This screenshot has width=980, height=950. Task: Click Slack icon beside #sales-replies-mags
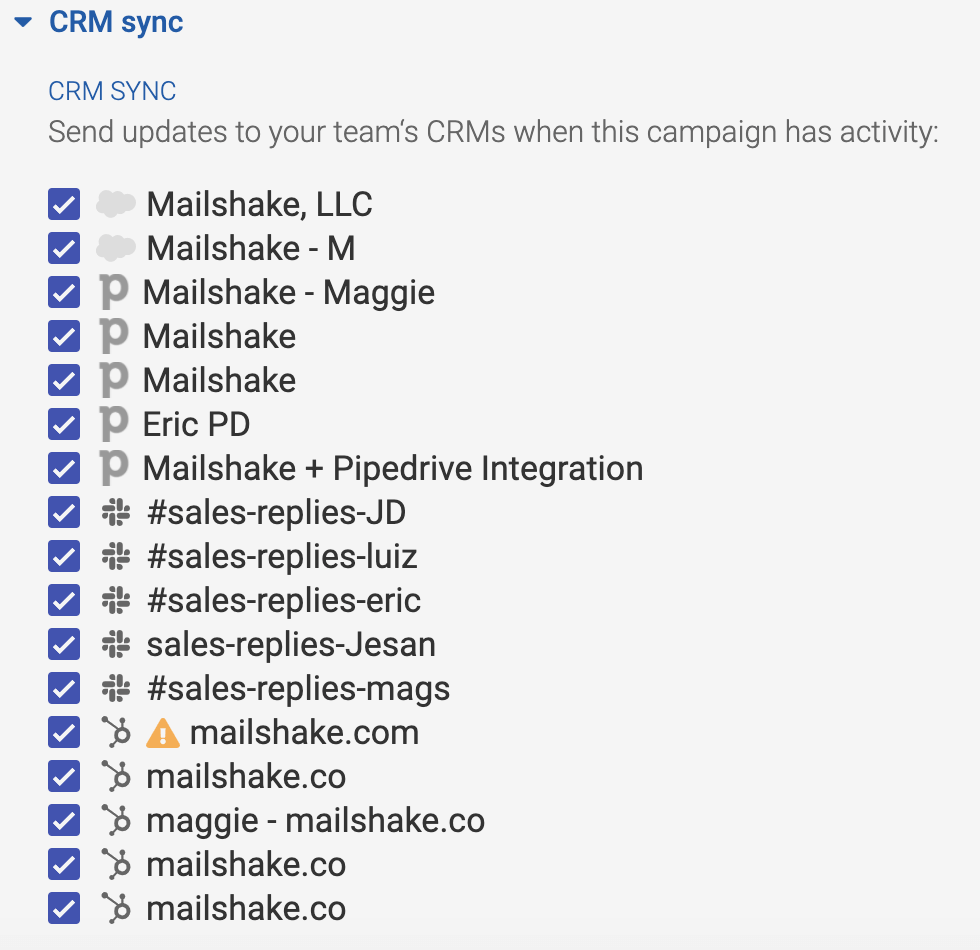pos(116,689)
